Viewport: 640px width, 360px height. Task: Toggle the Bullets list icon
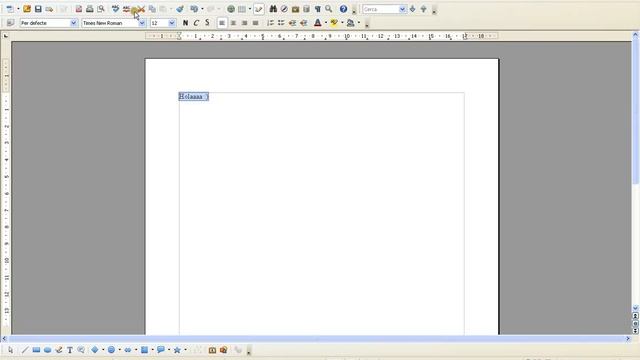point(281,23)
